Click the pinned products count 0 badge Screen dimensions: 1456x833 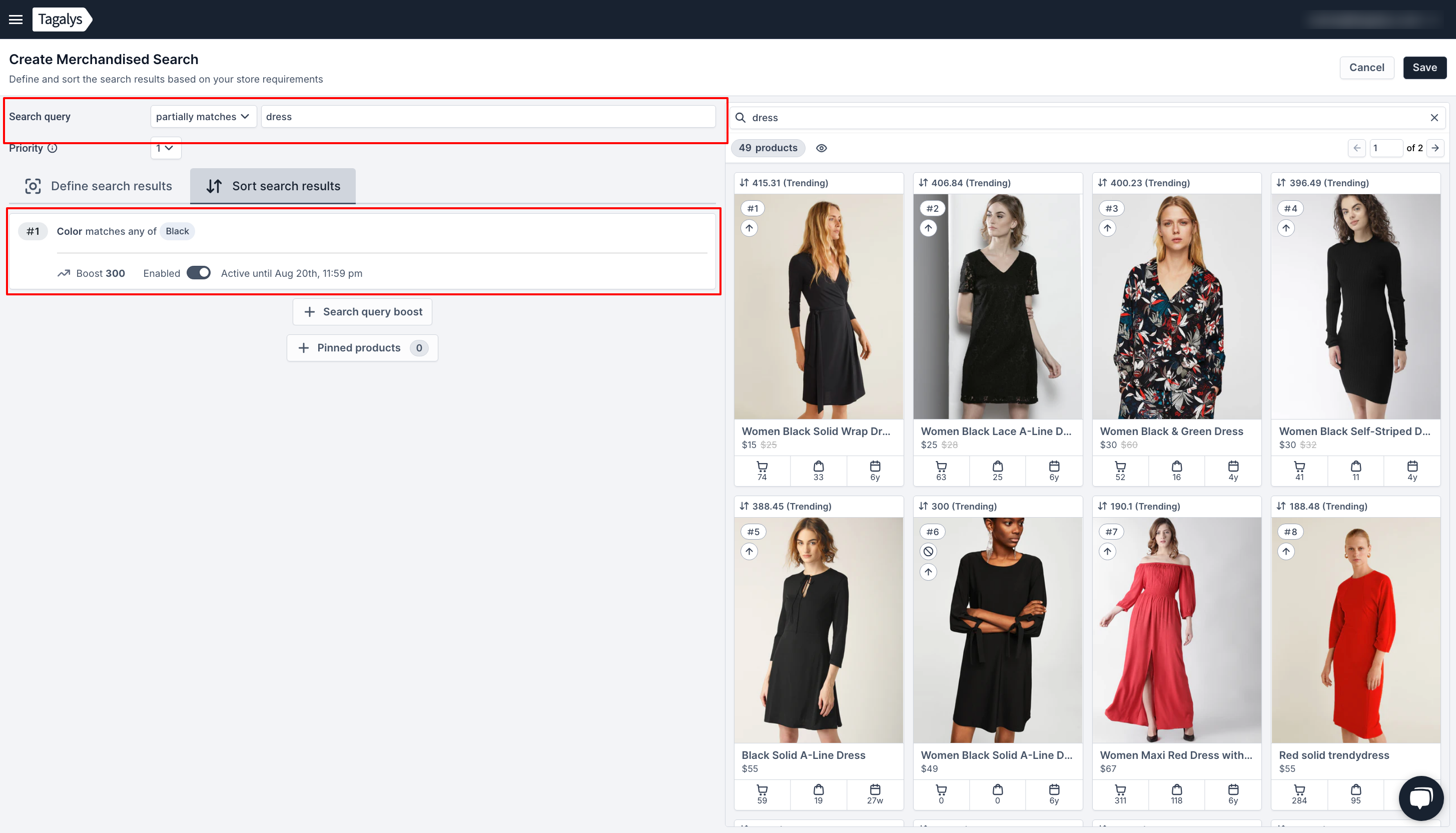pyautogui.click(x=419, y=348)
